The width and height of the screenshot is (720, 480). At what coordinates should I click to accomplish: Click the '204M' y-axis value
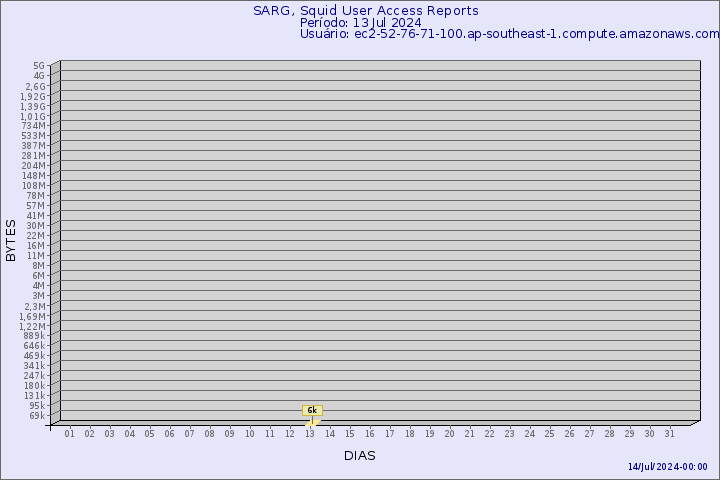[x=34, y=166]
